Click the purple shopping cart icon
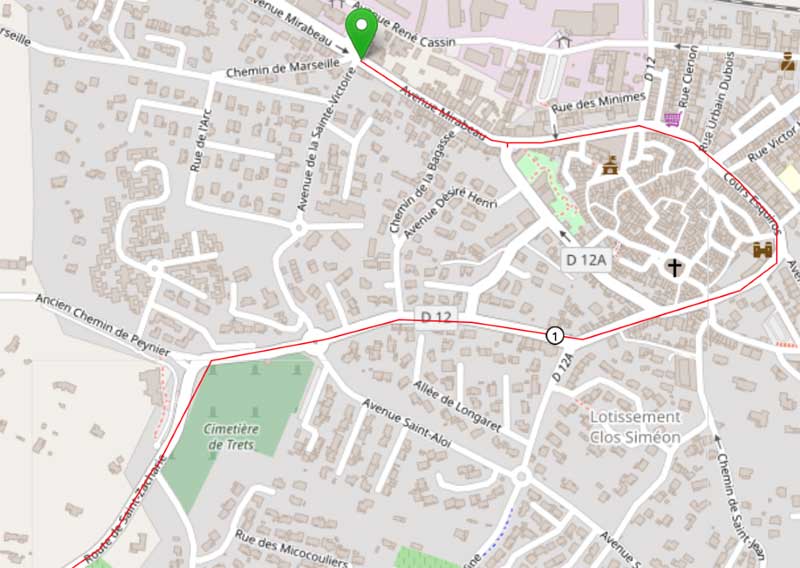 [x=672, y=119]
